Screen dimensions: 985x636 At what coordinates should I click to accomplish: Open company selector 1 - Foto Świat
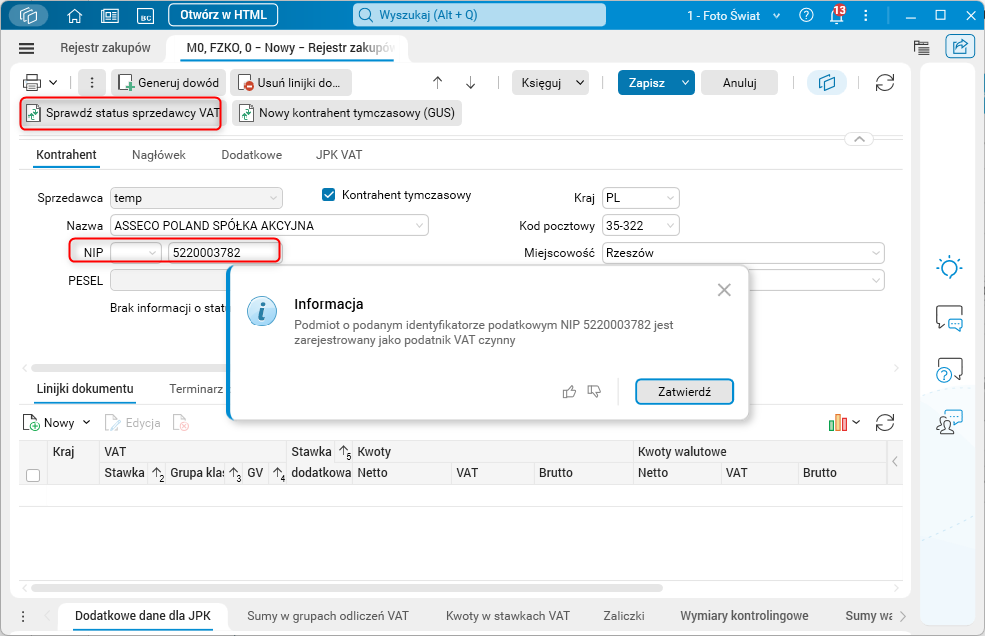point(733,16)
